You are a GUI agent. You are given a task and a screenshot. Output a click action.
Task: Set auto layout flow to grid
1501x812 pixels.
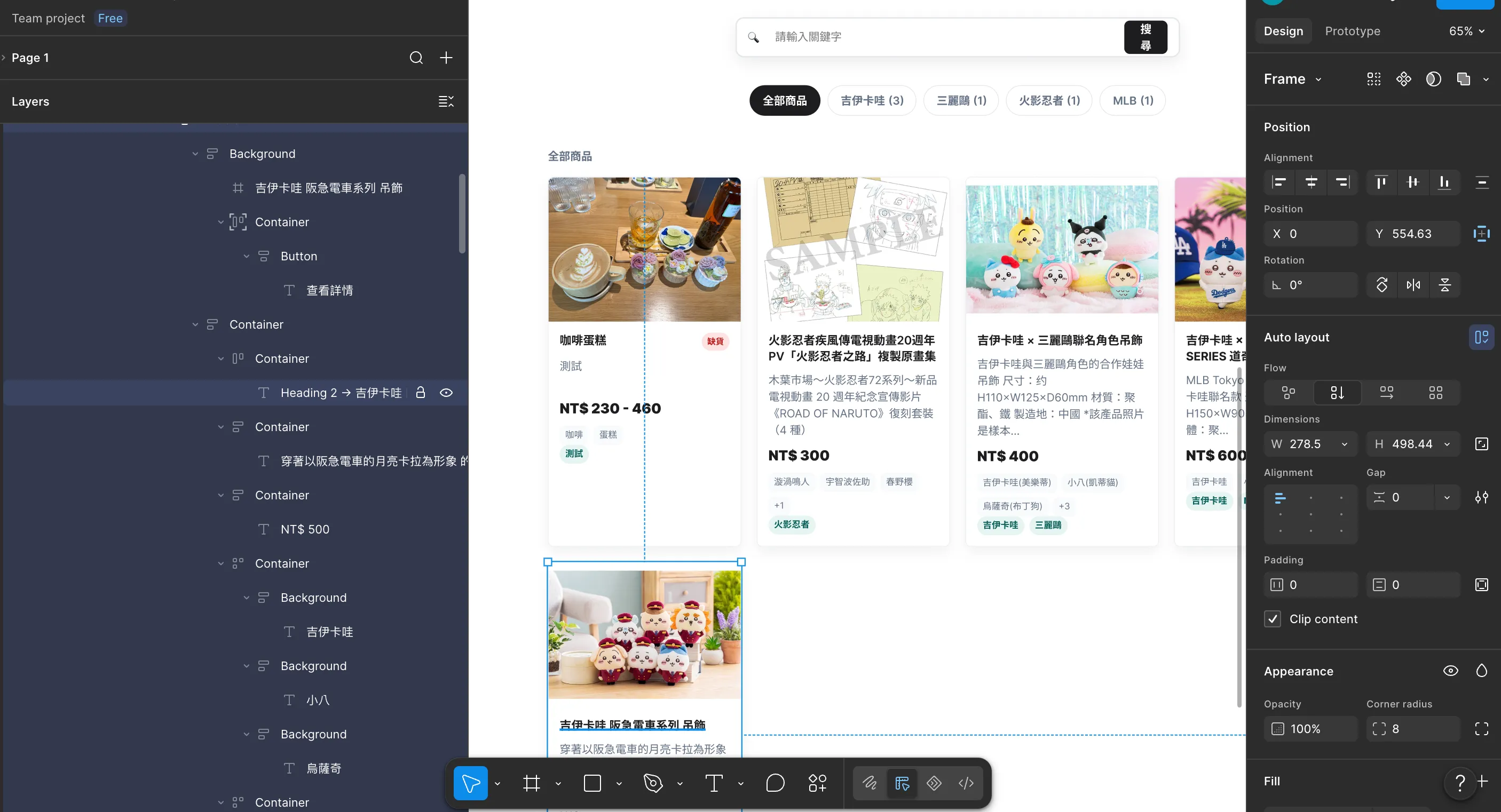tap(1436, 393)
